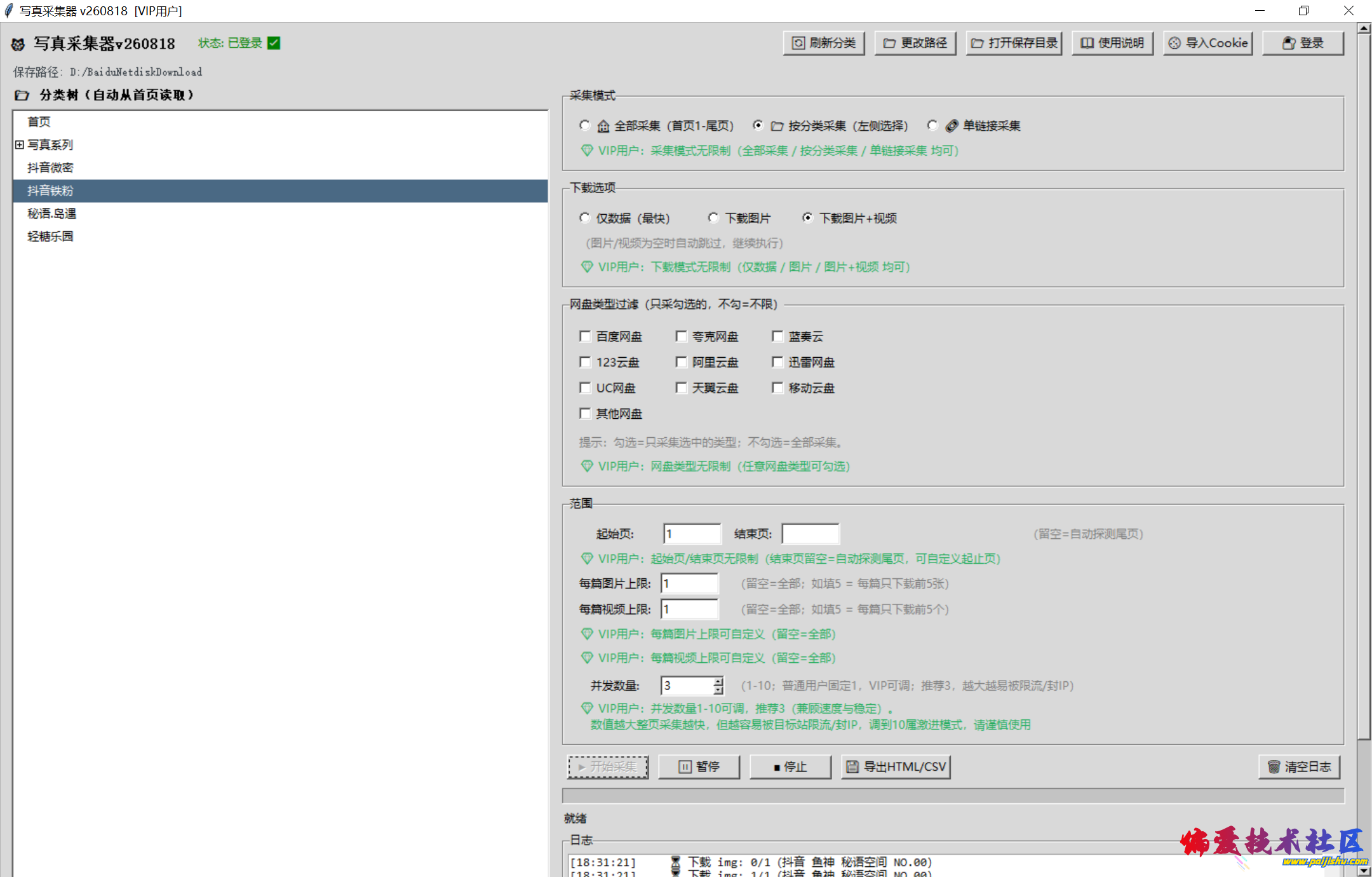The height and width of the screenshot is (877, 1372).
Task: Click the 每篇视频上限 input field
Action: coord(690,609)
